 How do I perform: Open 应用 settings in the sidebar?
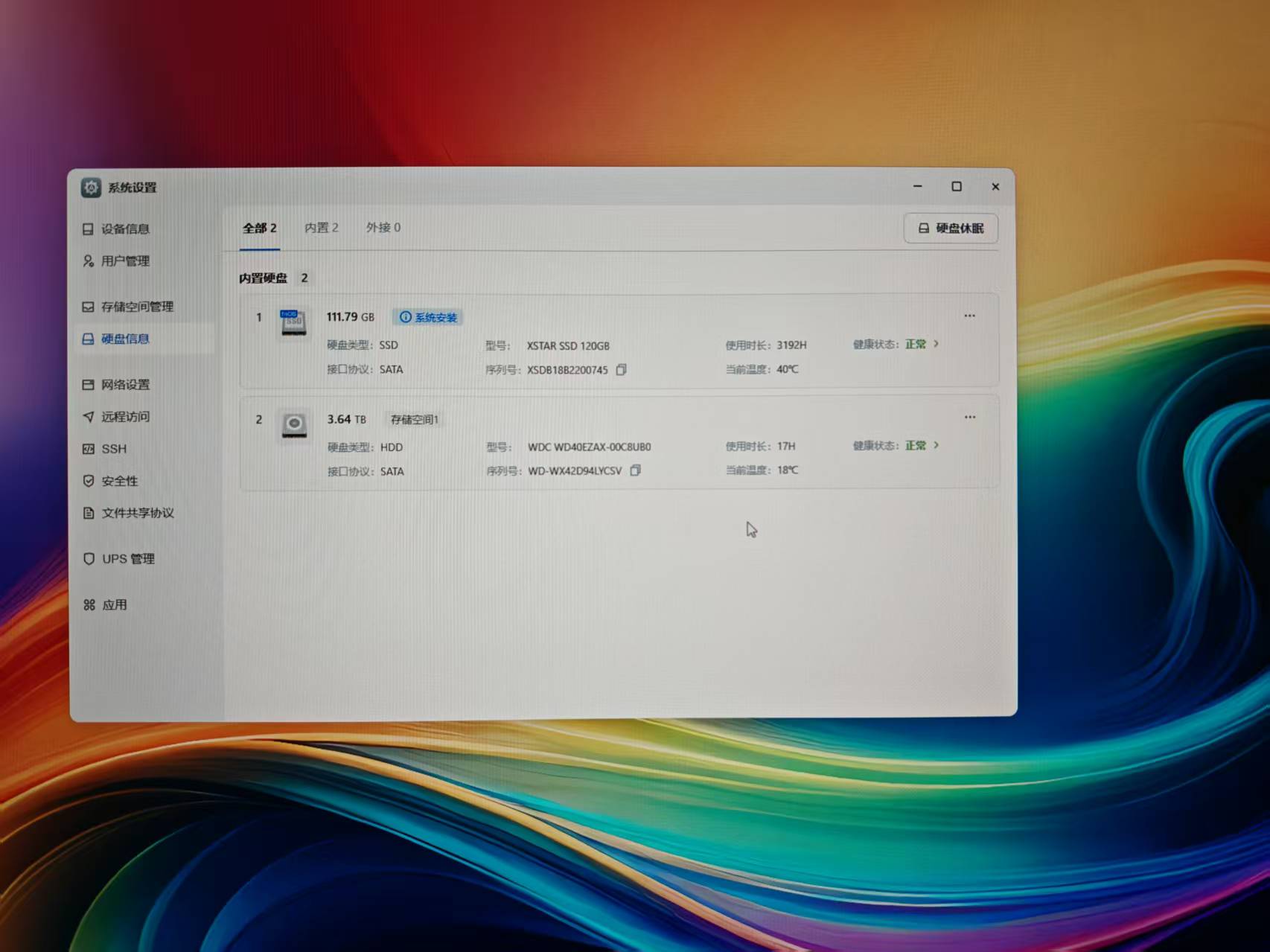click(105, 605)
